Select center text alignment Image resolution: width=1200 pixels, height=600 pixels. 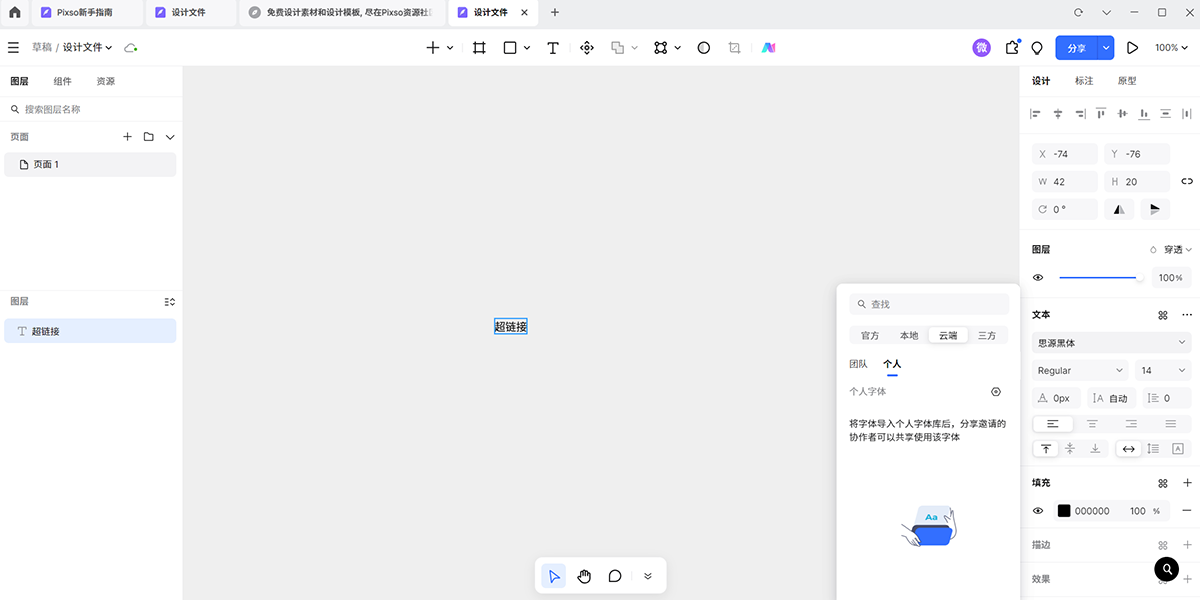(x=1092, y=424)
